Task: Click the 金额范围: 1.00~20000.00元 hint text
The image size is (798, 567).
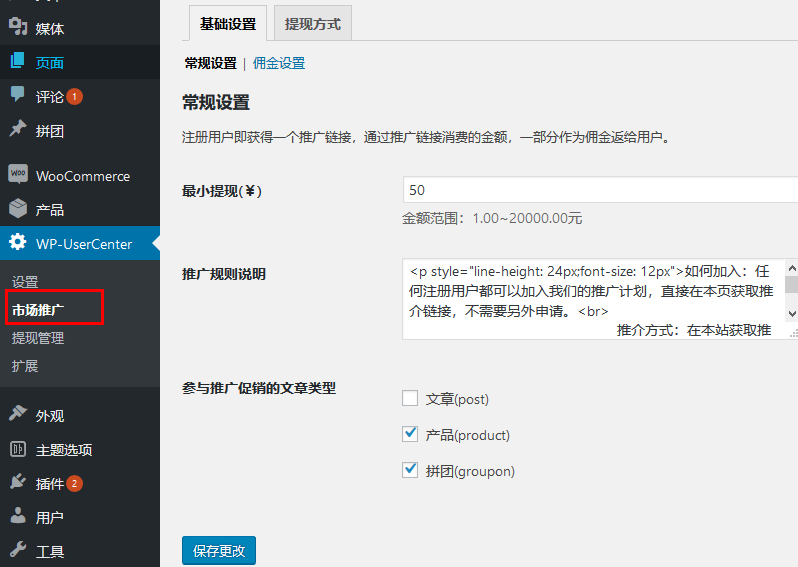Action: pos(492,218)
